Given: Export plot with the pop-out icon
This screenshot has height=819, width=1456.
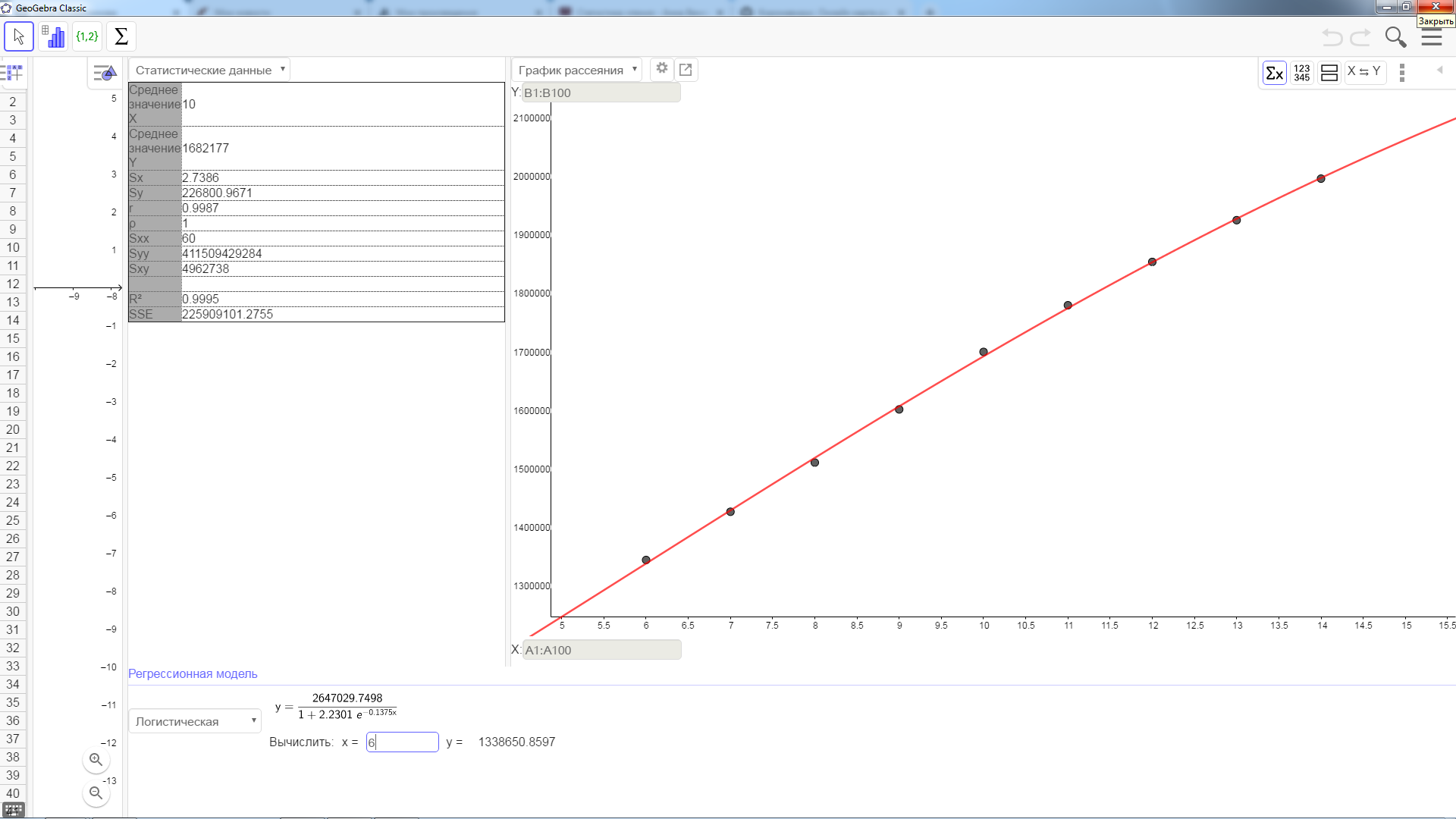Looking at the screenshot, I should click(686, 70).
